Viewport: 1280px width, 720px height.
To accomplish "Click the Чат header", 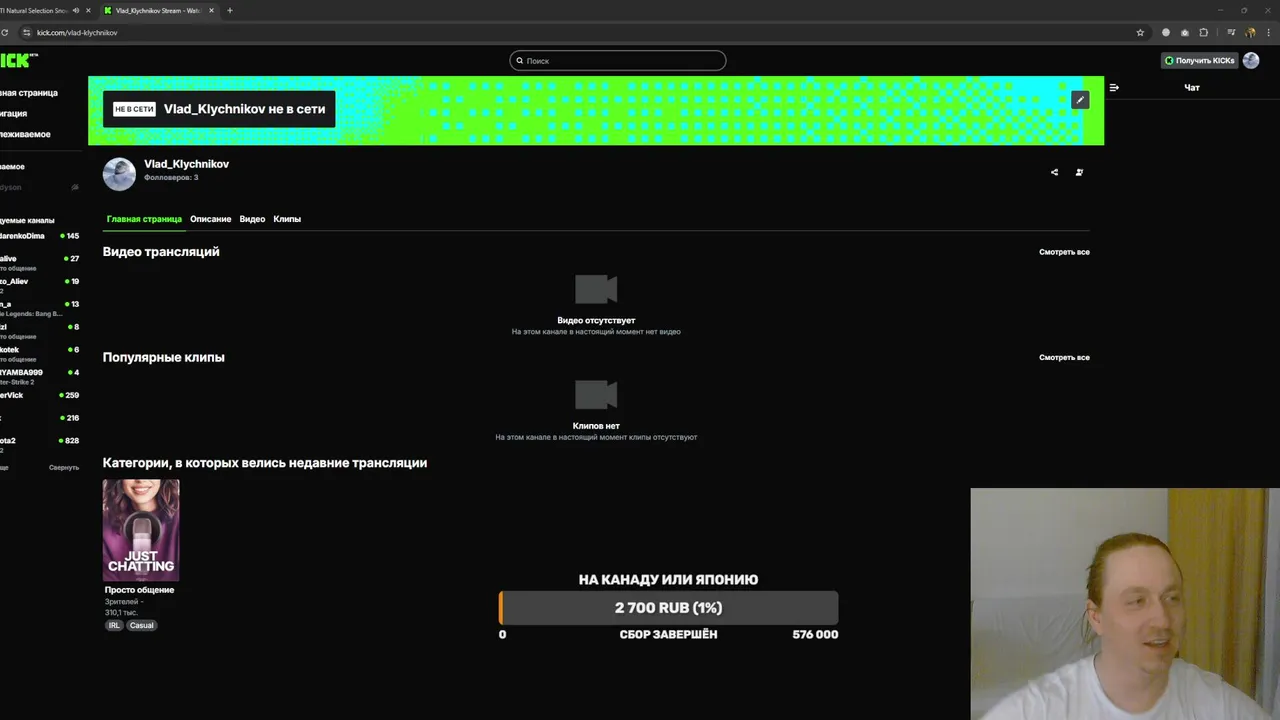I will pos(1192,88).
